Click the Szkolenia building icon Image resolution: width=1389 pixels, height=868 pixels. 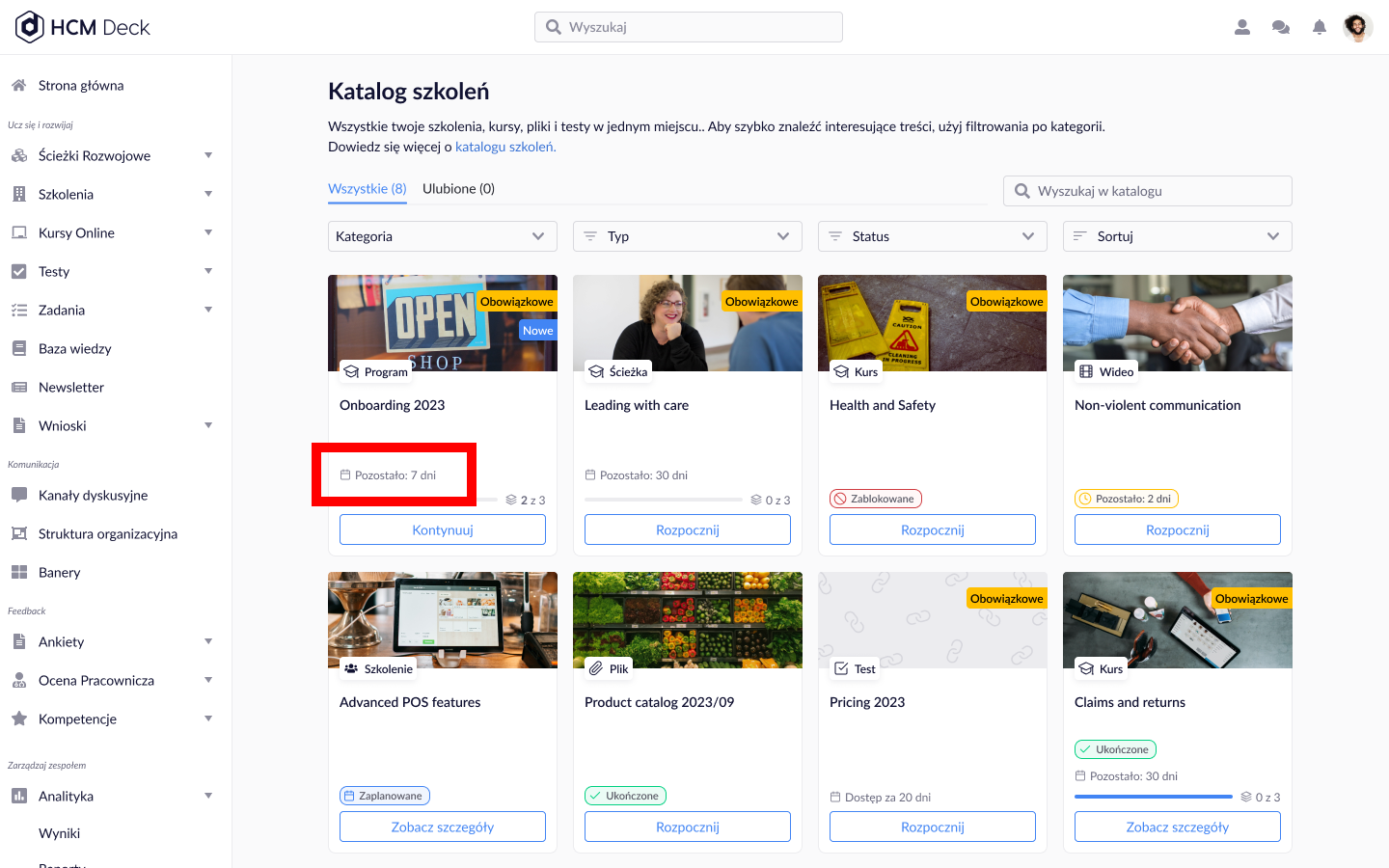coord(18,194)
